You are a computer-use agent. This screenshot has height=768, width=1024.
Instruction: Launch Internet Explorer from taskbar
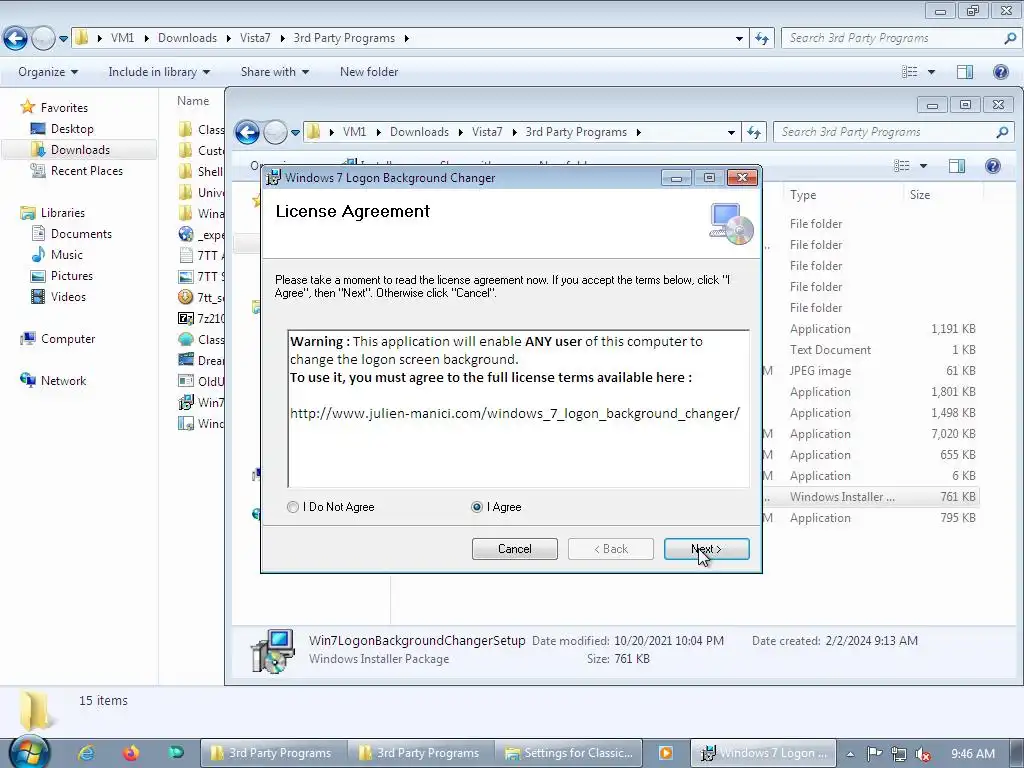point(86,753)
